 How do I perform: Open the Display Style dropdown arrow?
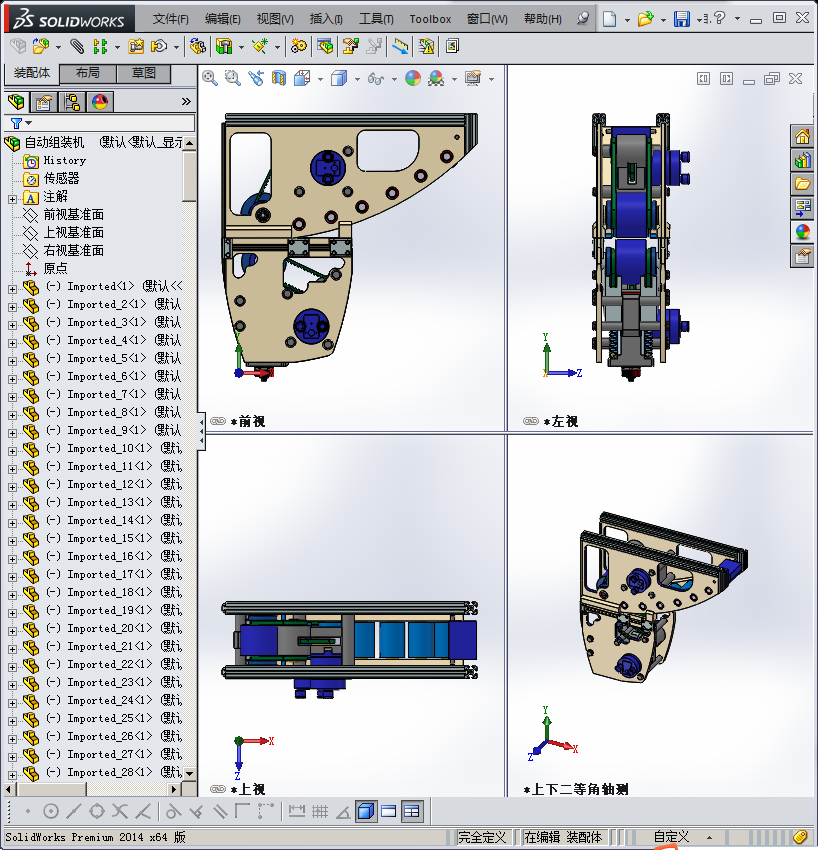tap(357, 80)
